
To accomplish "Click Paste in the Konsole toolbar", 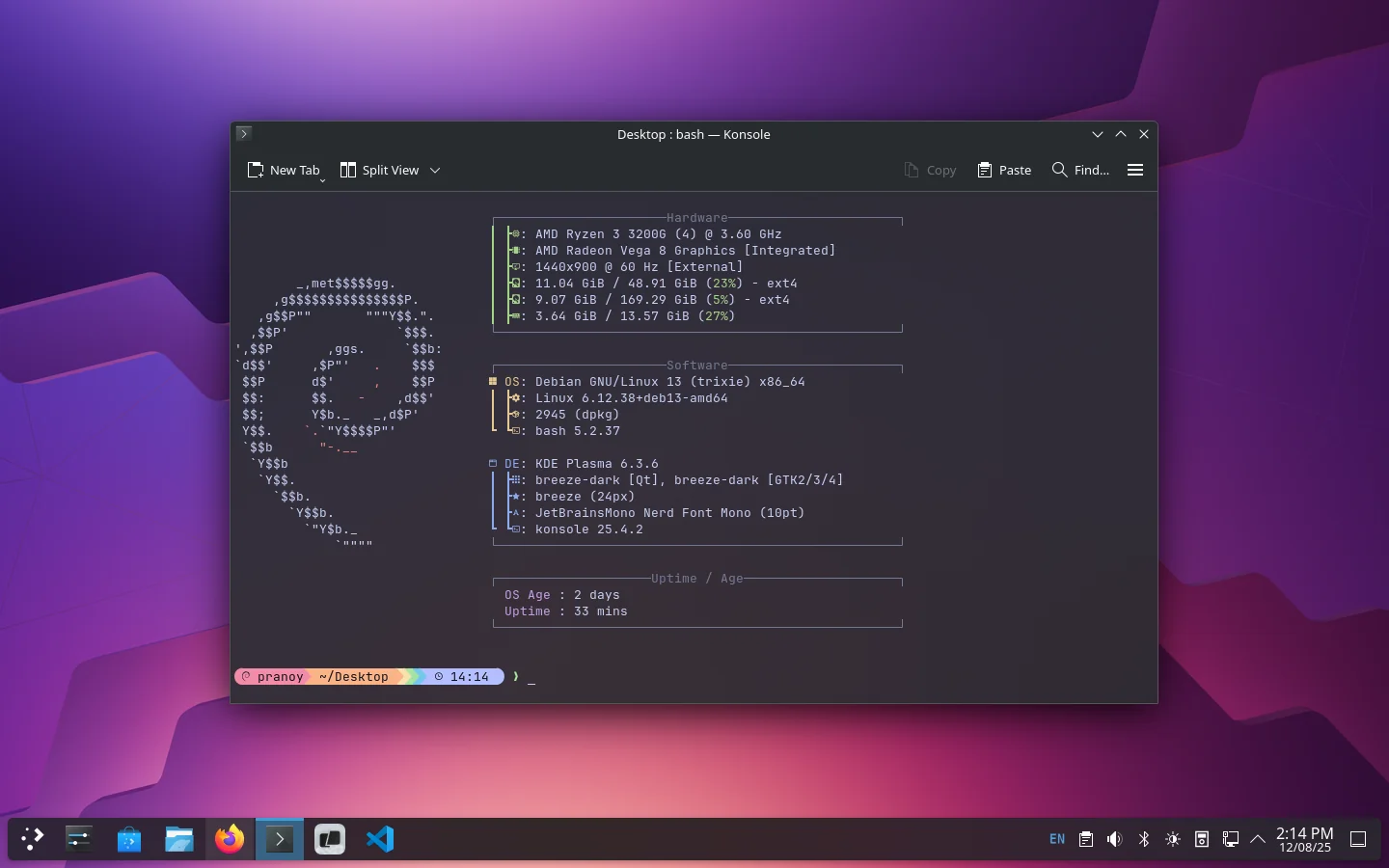I will 1004,170.
